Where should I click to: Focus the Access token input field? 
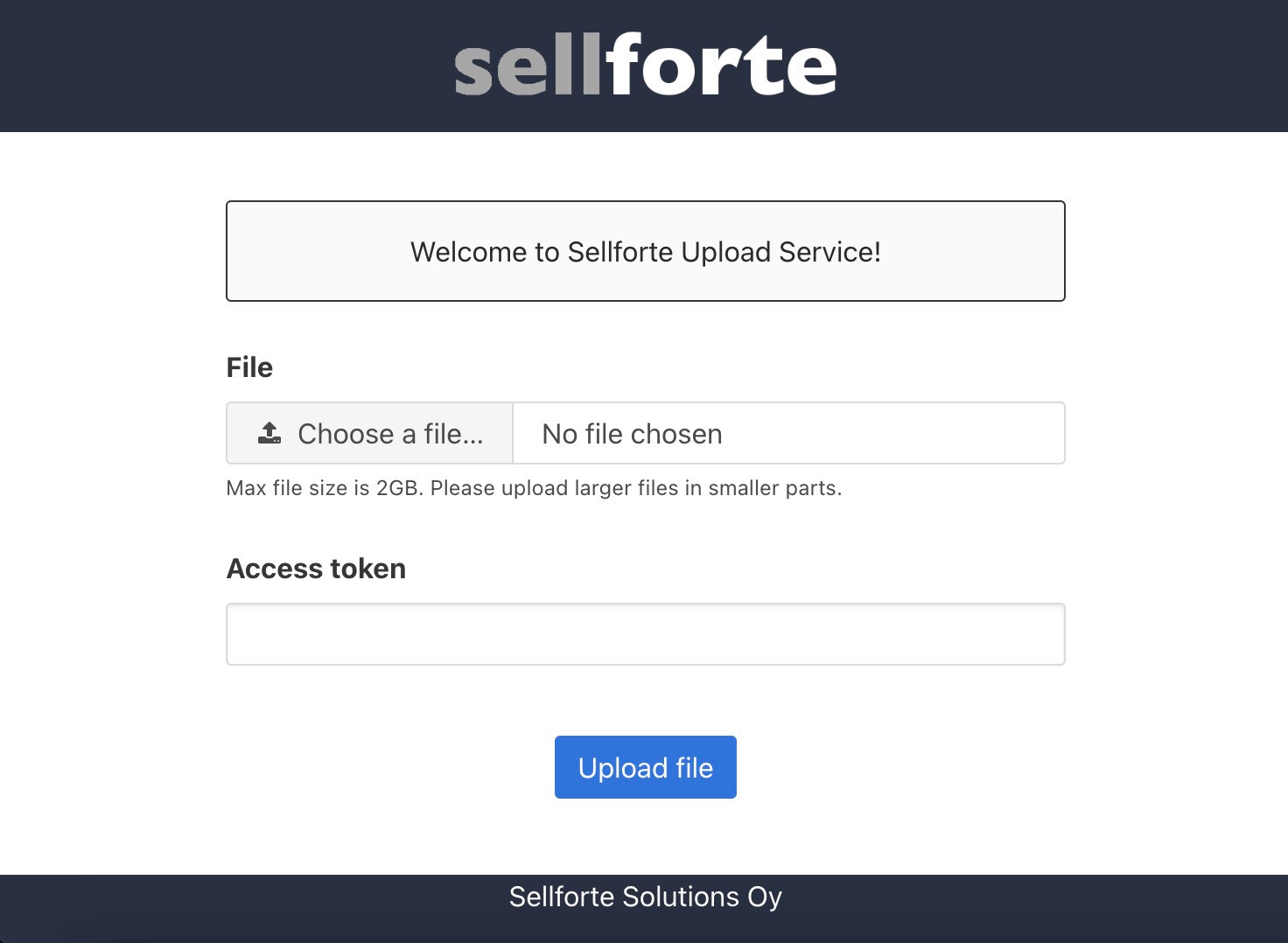pyautogui.click(x=646, y=634)
